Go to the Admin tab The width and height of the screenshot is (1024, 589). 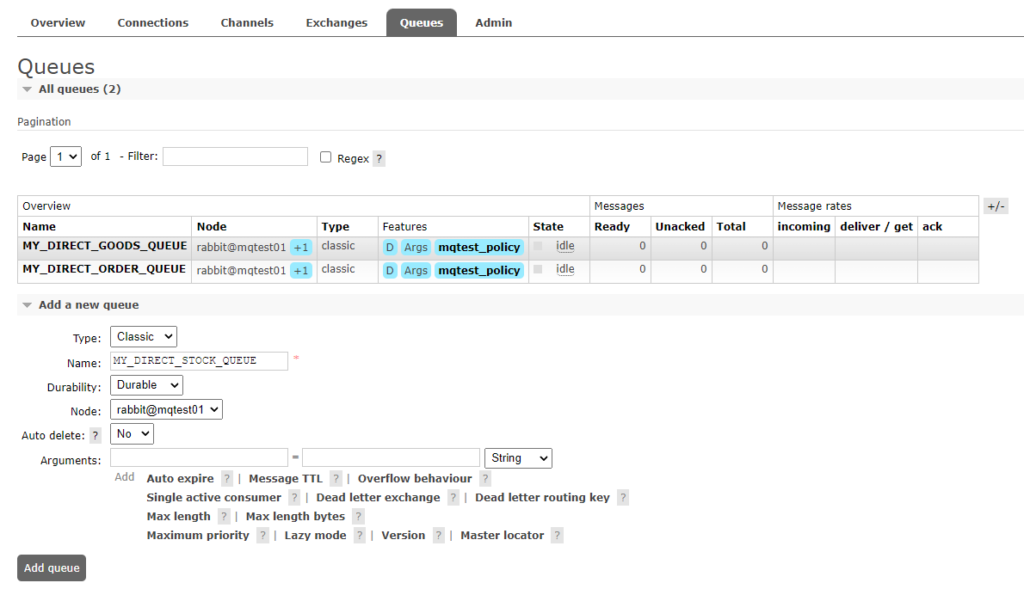pyautogui.click(x=493, y=23)
